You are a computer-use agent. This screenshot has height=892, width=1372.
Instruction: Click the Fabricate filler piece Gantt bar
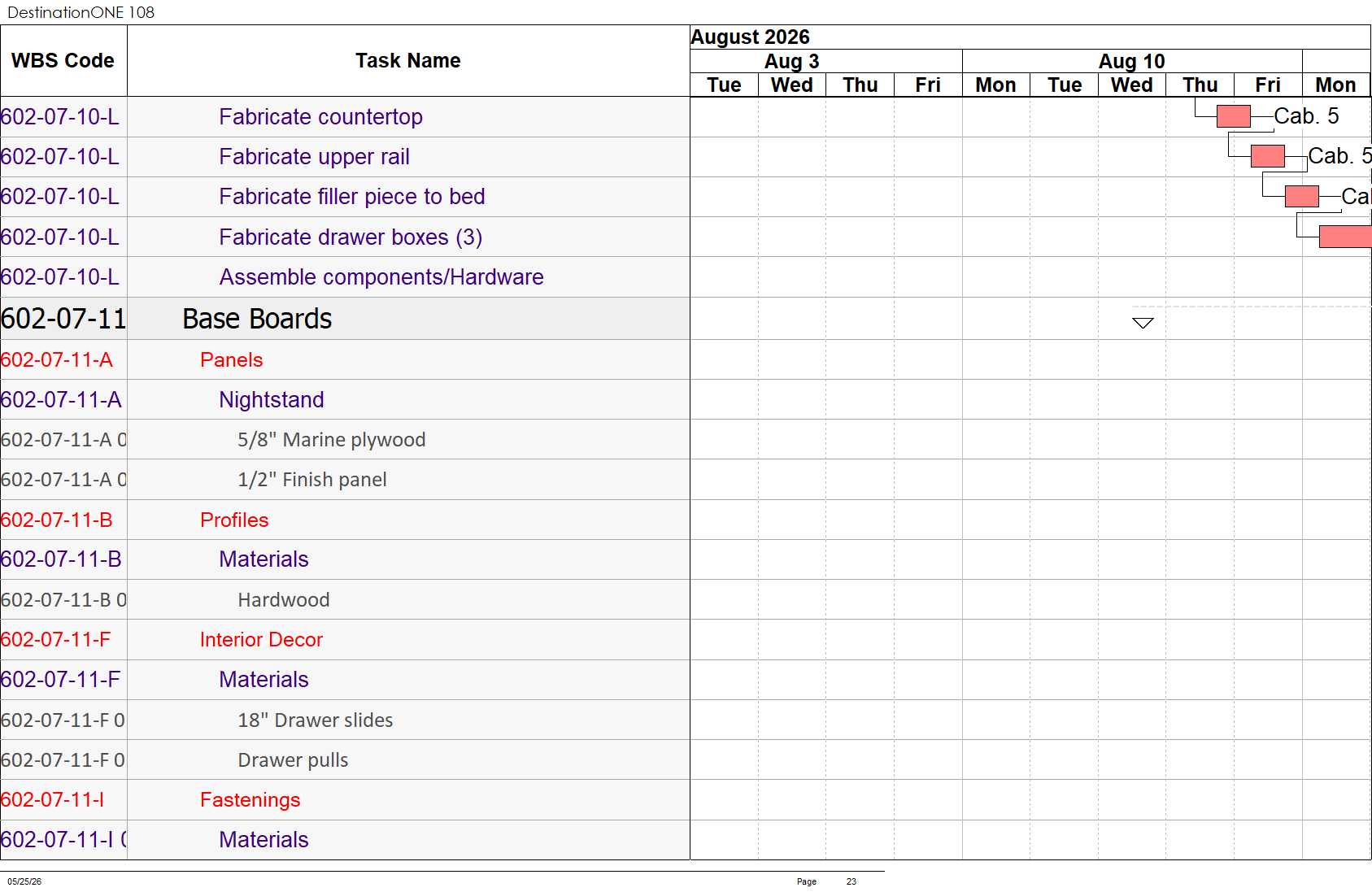coord(1301,196)
